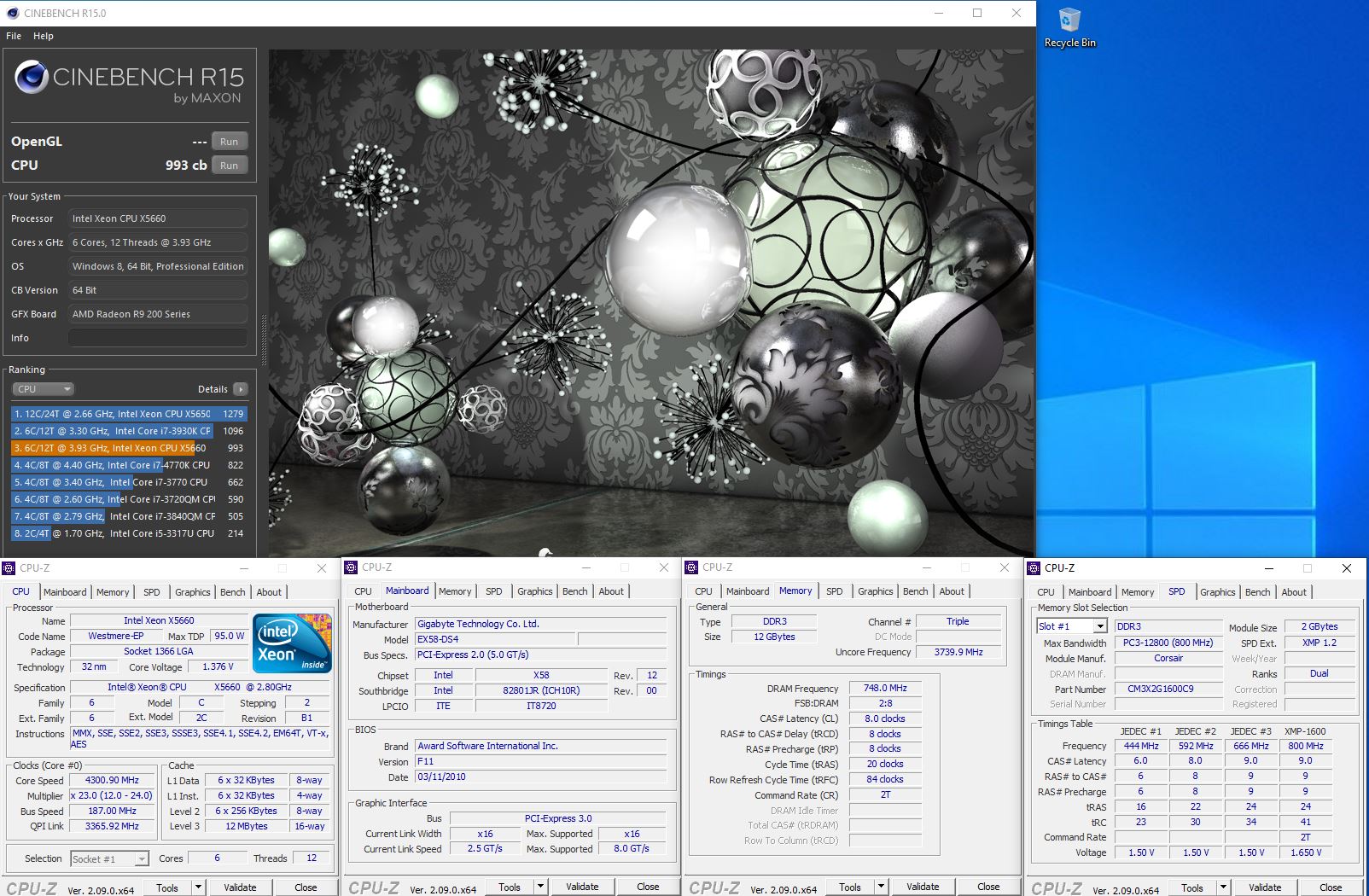Click Tools button in Memory window
Image resolution: width=1369 pixels, height=896 pixels.
pos(850,887)
